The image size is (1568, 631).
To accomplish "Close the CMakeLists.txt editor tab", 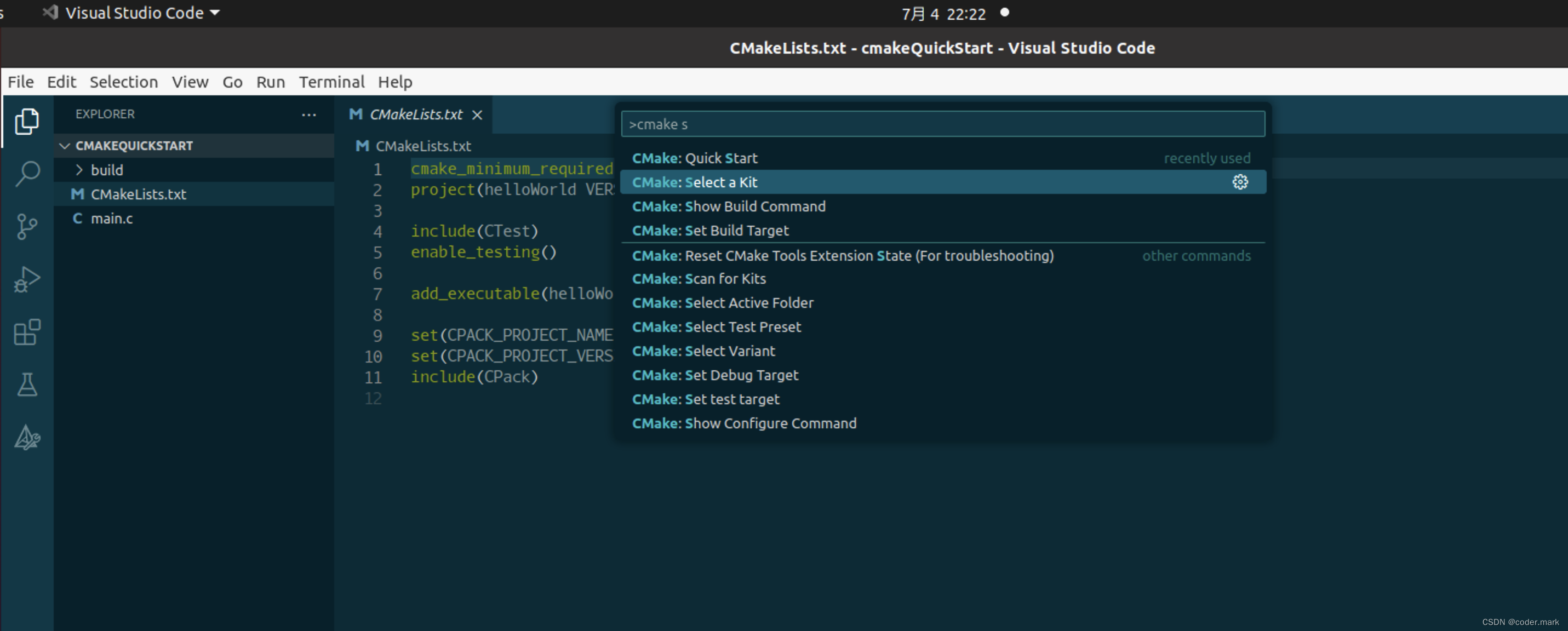I will coord(477,115).
